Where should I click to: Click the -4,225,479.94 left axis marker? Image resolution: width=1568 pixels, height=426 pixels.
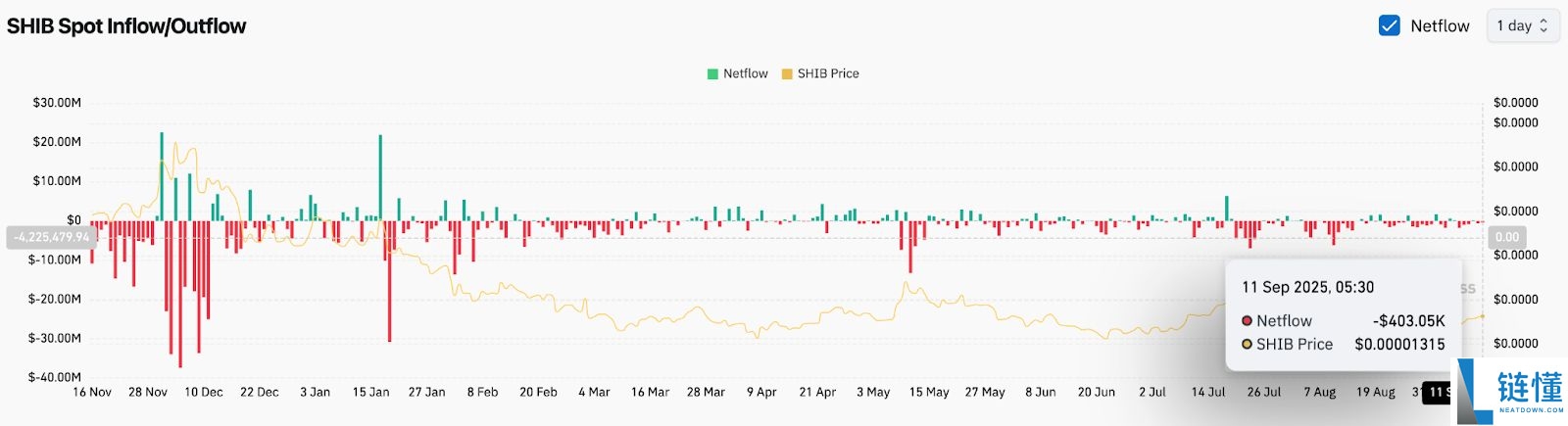tap(52, 237)
